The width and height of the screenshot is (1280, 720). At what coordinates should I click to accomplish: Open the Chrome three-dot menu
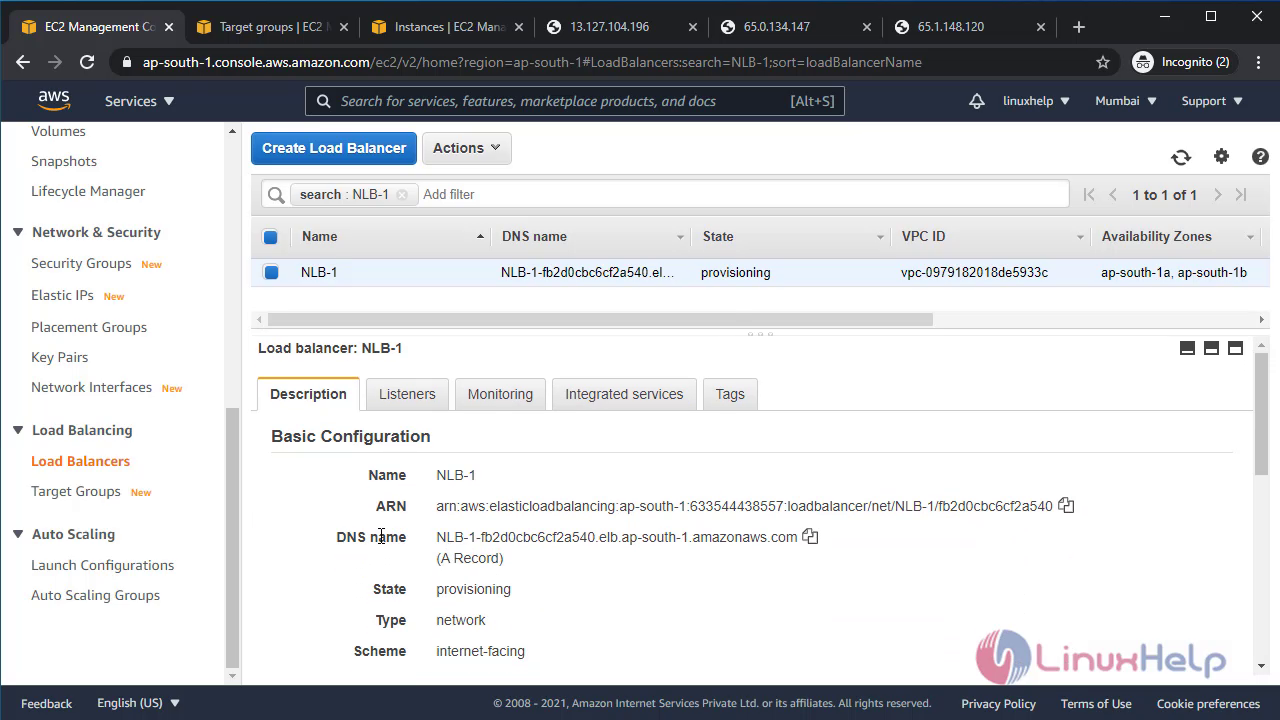click(x=1258, y=62)
